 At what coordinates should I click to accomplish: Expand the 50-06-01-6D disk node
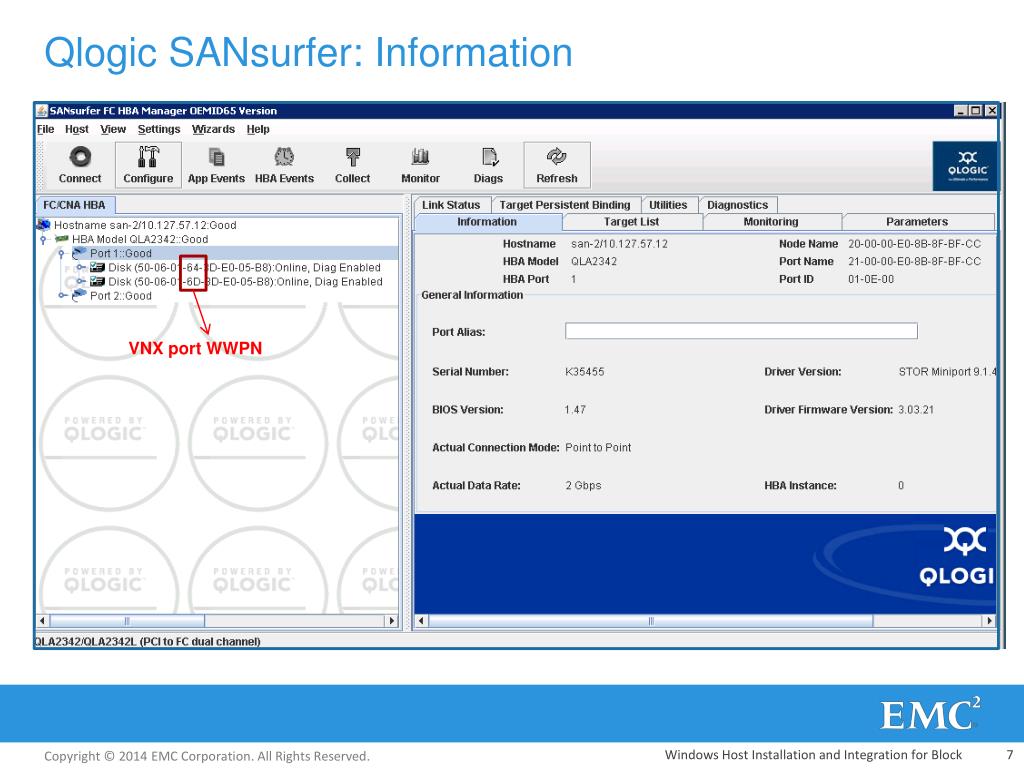tap(80, 282)
